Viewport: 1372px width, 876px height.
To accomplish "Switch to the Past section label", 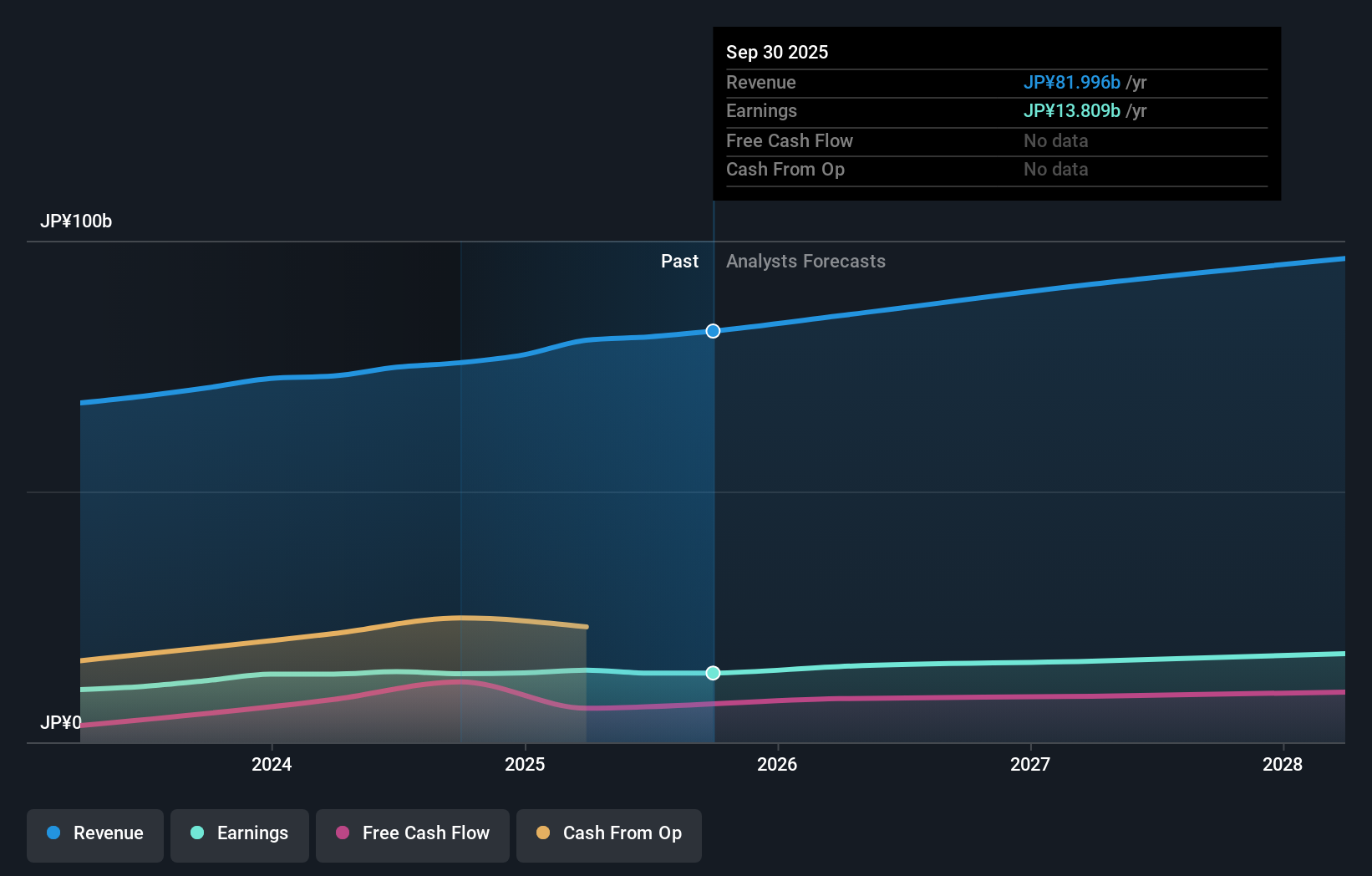I will click(x=679, y=261).
